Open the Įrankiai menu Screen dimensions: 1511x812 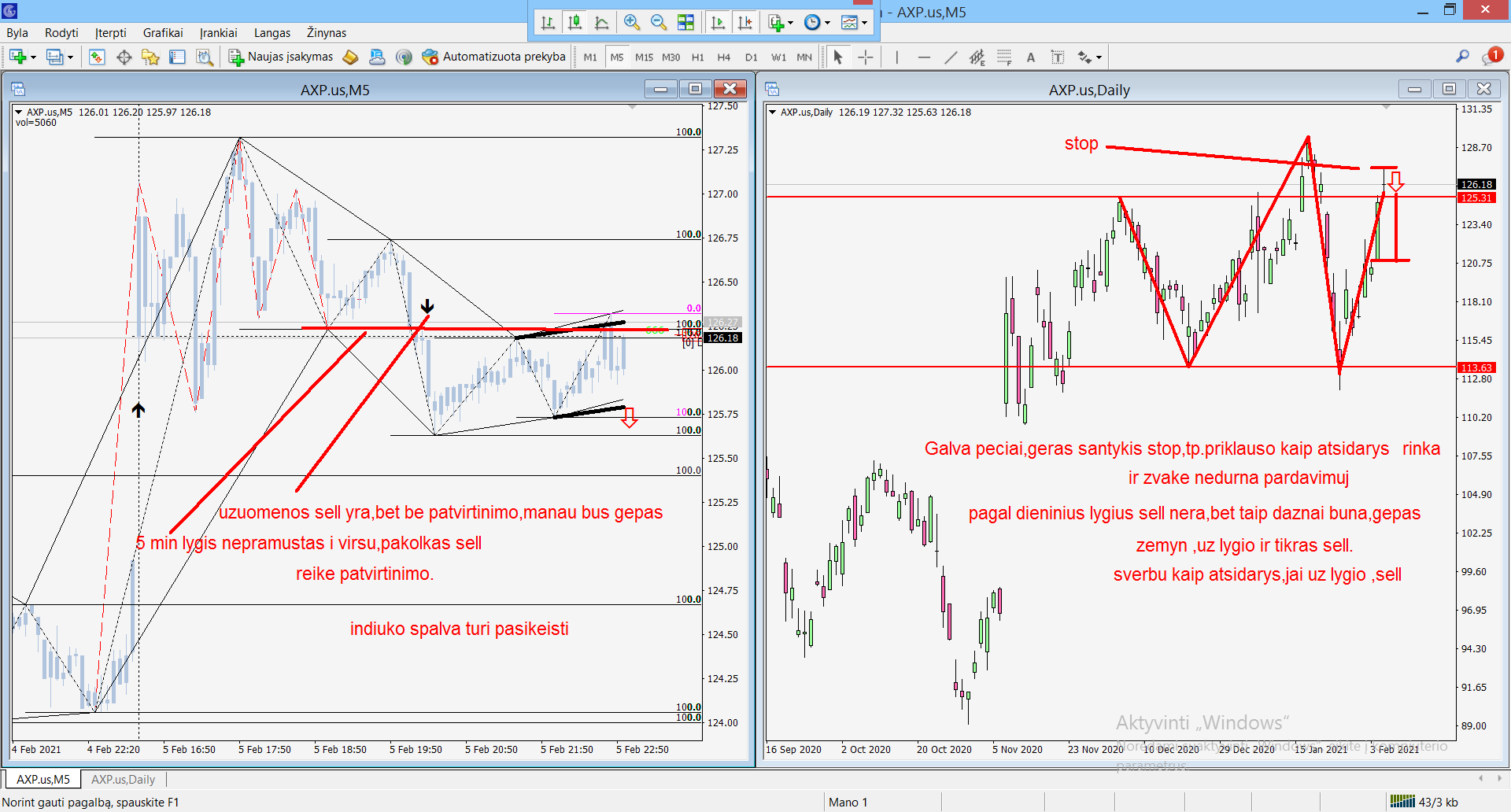tap(218, 33)
